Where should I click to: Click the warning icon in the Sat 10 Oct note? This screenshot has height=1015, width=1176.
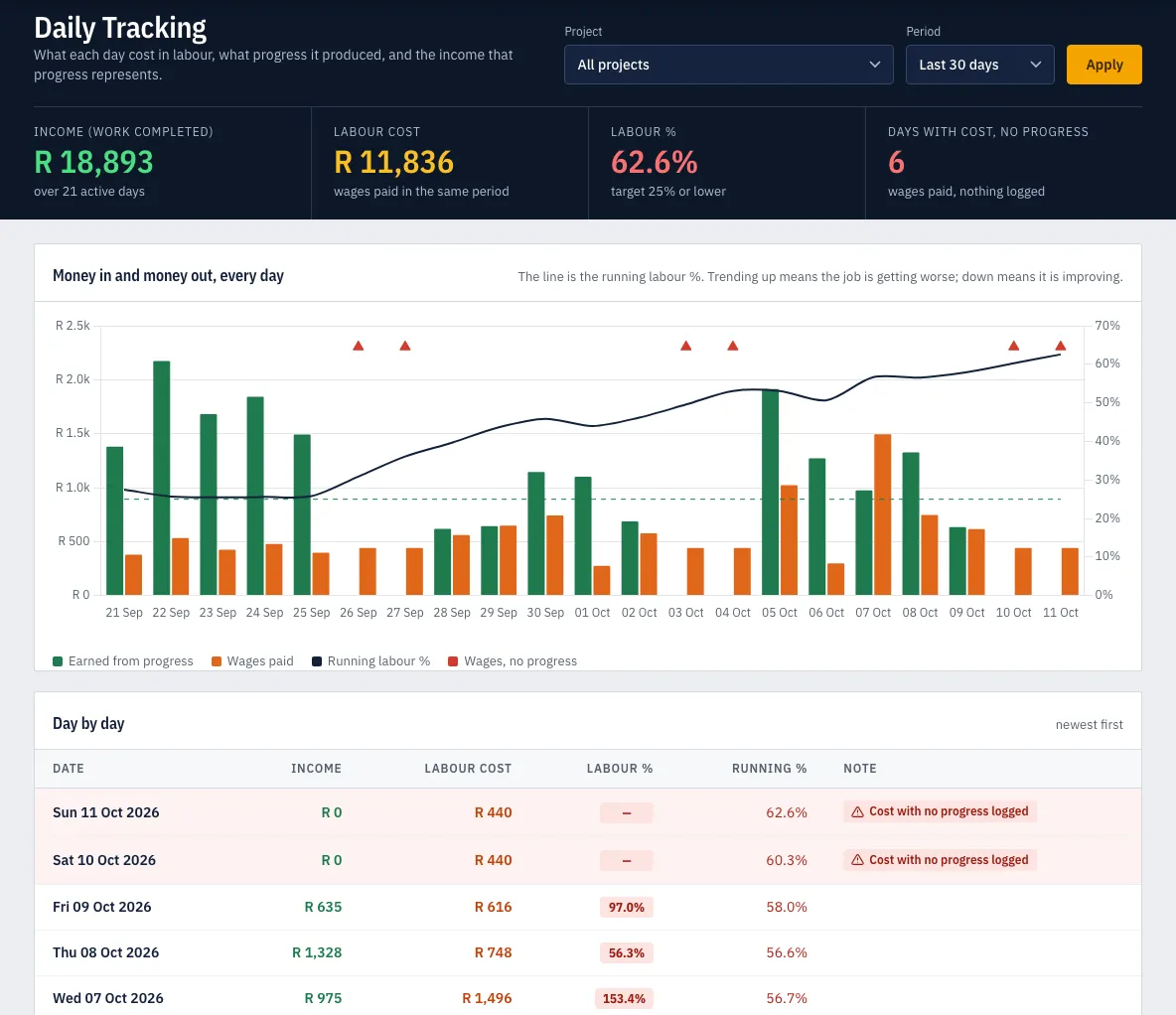857,860
